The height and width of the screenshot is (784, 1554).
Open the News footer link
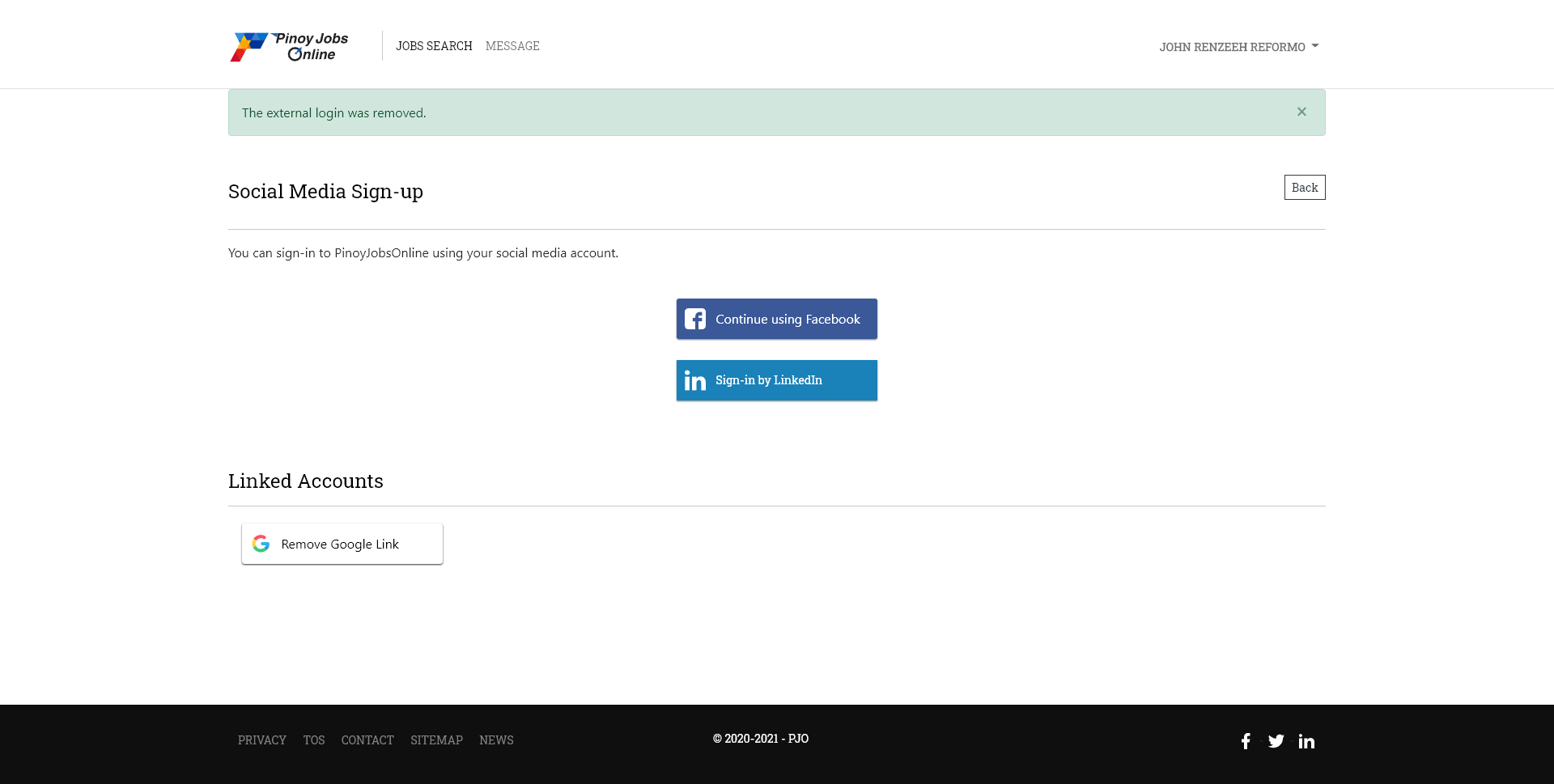click(x=496, y=740)
